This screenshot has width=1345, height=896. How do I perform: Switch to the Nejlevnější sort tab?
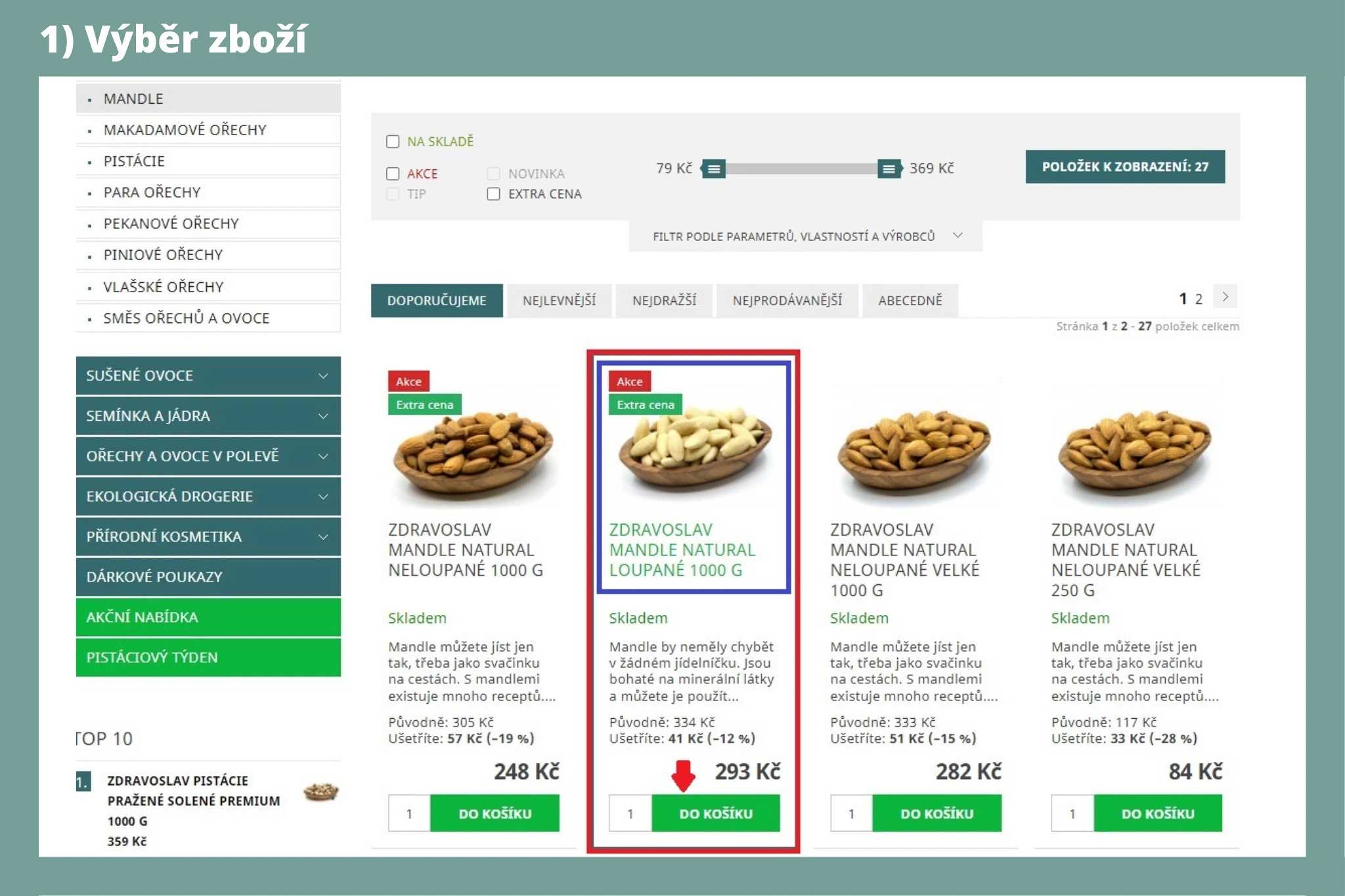(560, 301)
